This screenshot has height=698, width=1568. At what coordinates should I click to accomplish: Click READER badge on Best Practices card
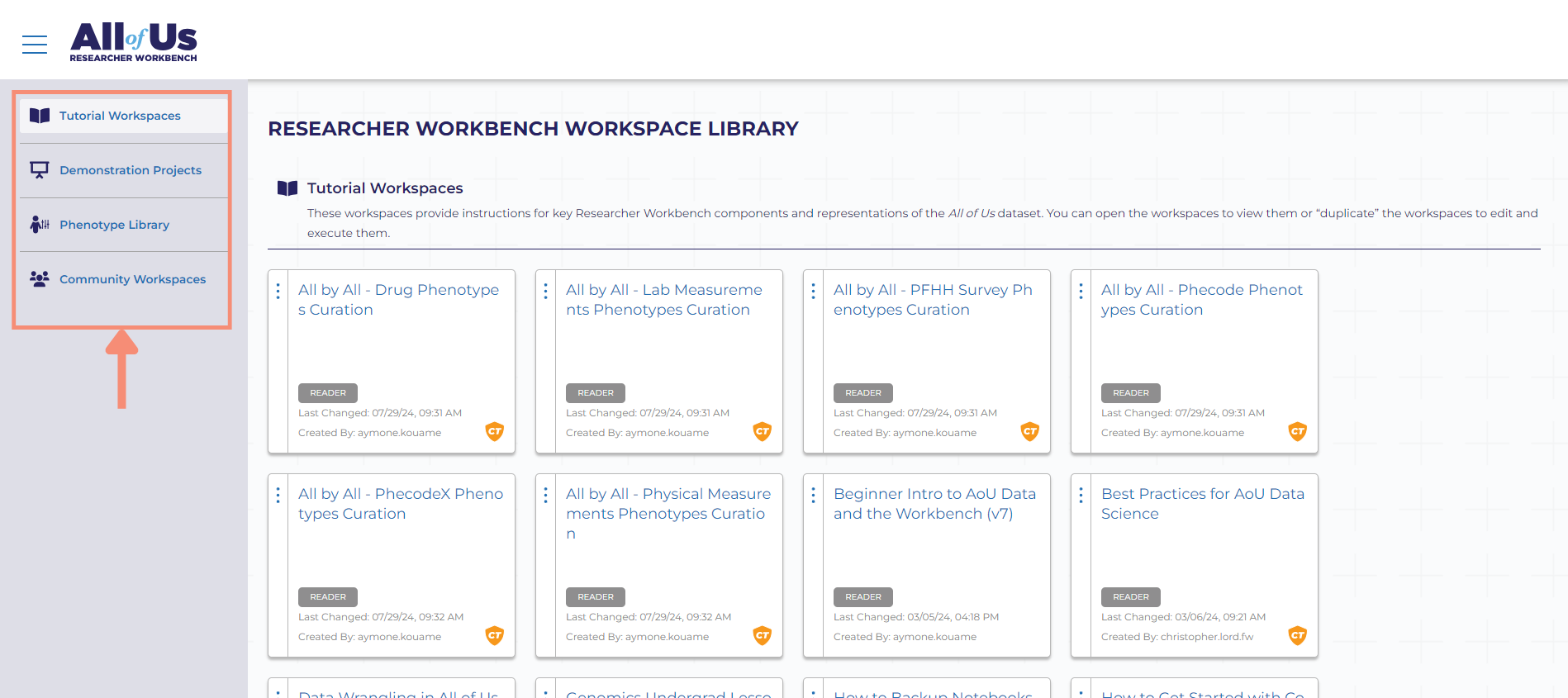pyautogui.click(x=1131, y=597)
